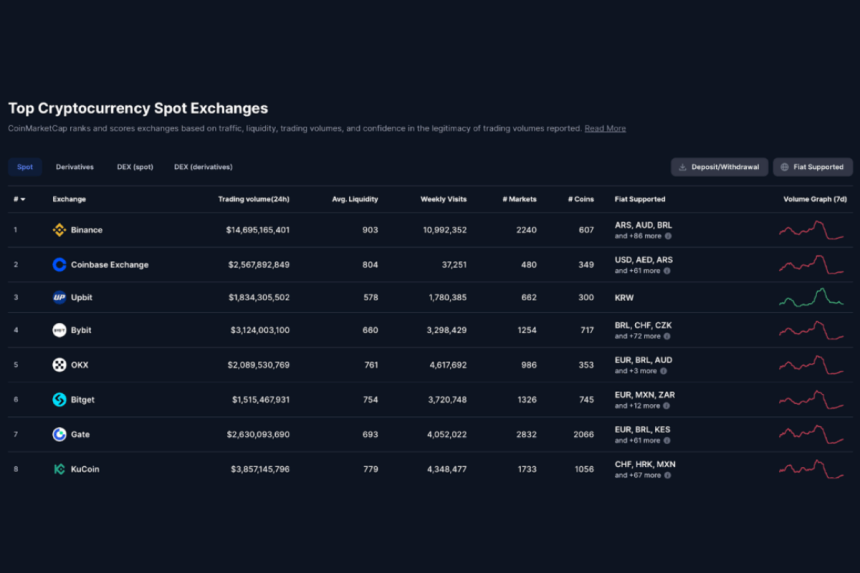
Task: Click the Binance logo icon
Action: pos(59,230)
